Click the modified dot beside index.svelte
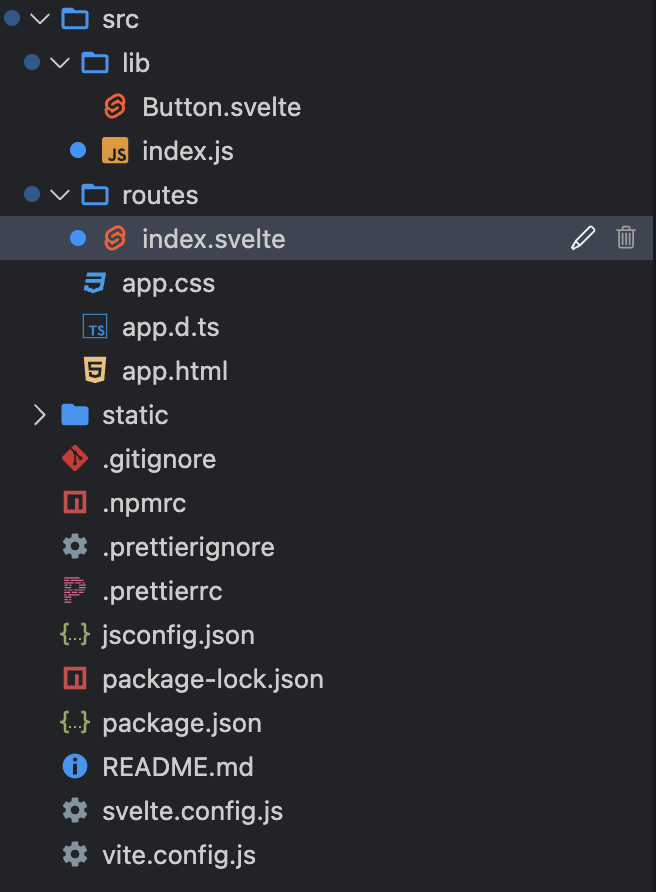The height and width of the screenshot is (892, 656). pyautogui.click(x=78, y=239)
